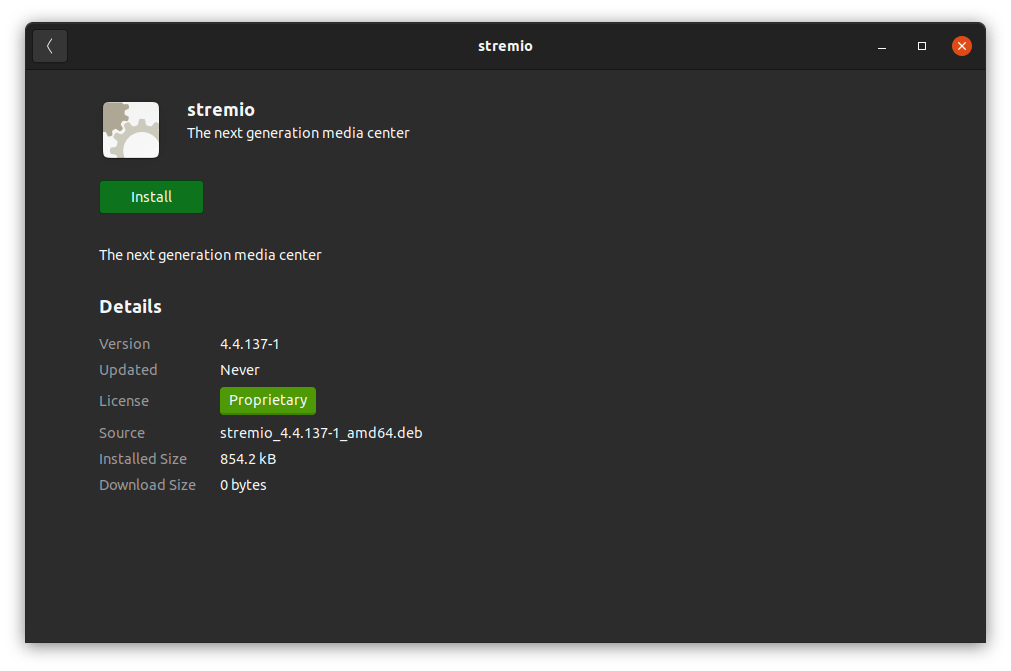Select the source filename stremio_4.4.137-1_amd64.deb
The height and width of the screenshot is (671, 1011).
coord(321,433)
